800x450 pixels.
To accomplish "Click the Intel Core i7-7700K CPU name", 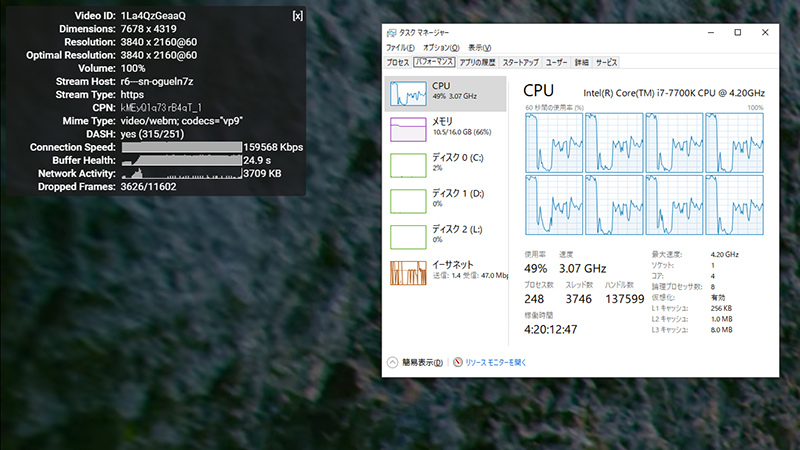I will click(674, 93).
